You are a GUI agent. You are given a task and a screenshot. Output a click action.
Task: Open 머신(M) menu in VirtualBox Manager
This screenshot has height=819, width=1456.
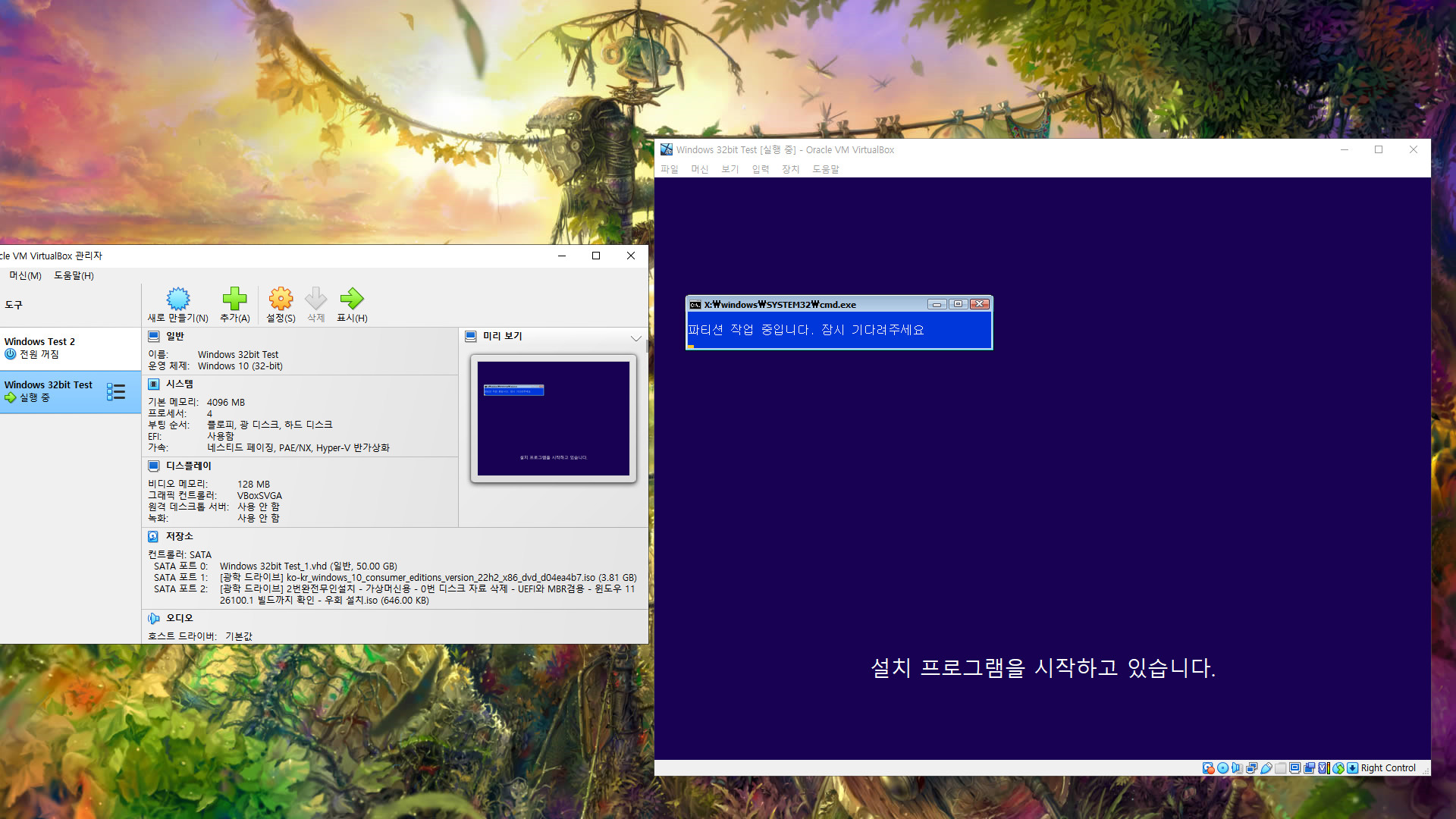26,276
